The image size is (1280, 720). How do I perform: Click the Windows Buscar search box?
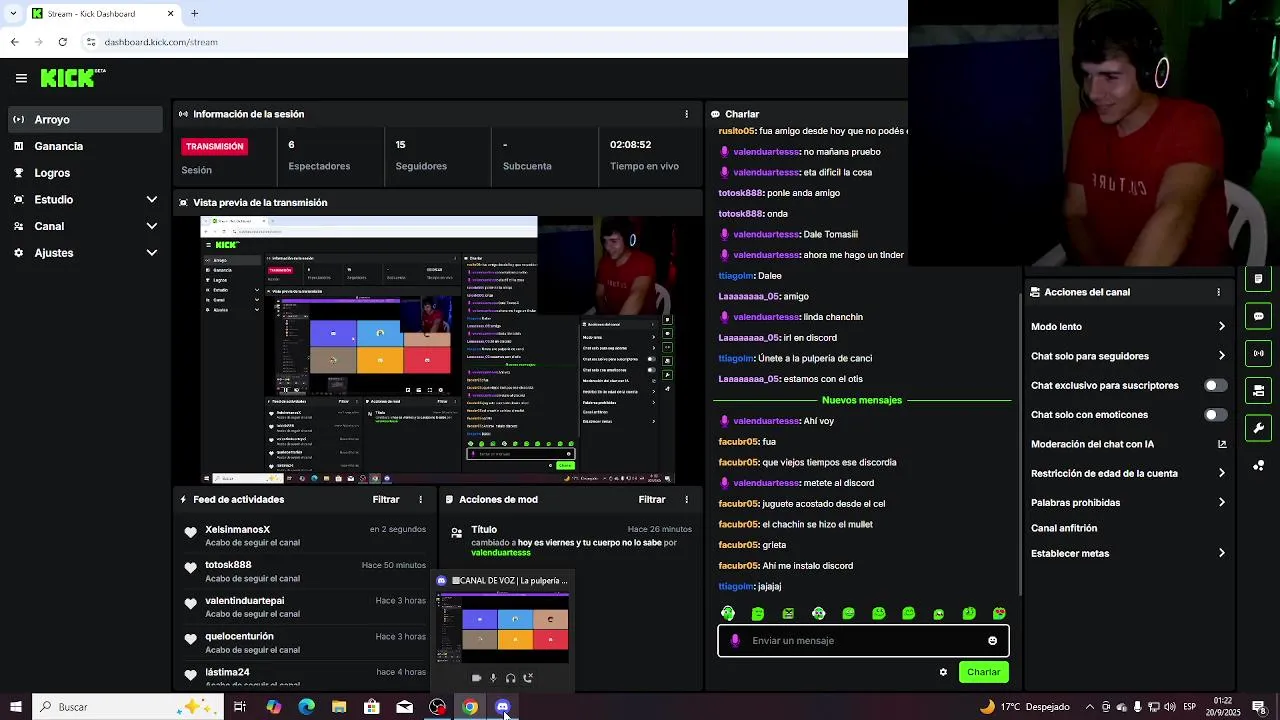tap(128, 707)
